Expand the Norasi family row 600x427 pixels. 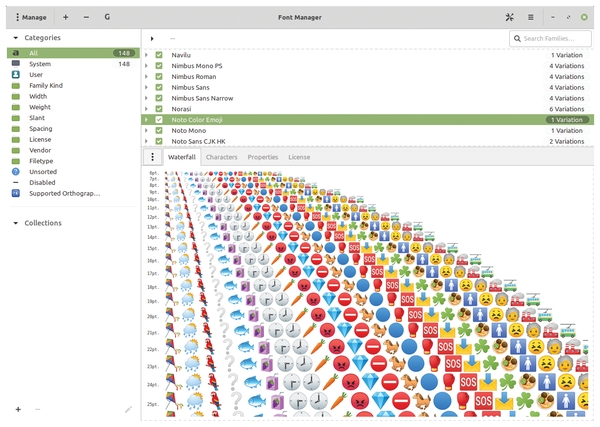click(x=146, y=109)
